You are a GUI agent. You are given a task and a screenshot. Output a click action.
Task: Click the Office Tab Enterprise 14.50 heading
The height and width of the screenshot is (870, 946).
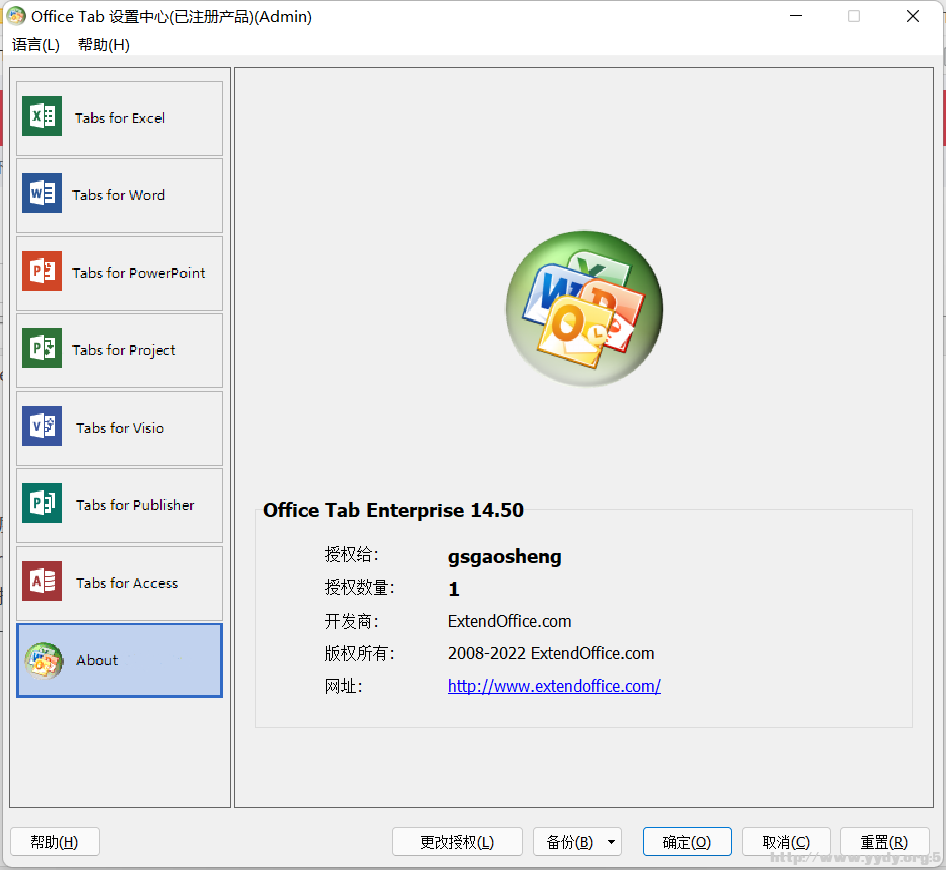[393, 510]
